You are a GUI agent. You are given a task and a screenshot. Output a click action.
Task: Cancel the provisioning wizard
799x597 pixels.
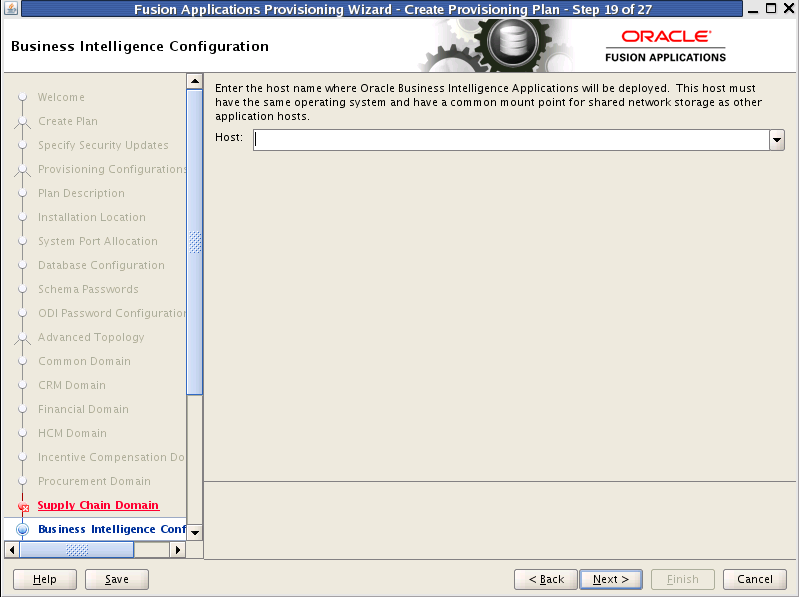click(755, 579)
